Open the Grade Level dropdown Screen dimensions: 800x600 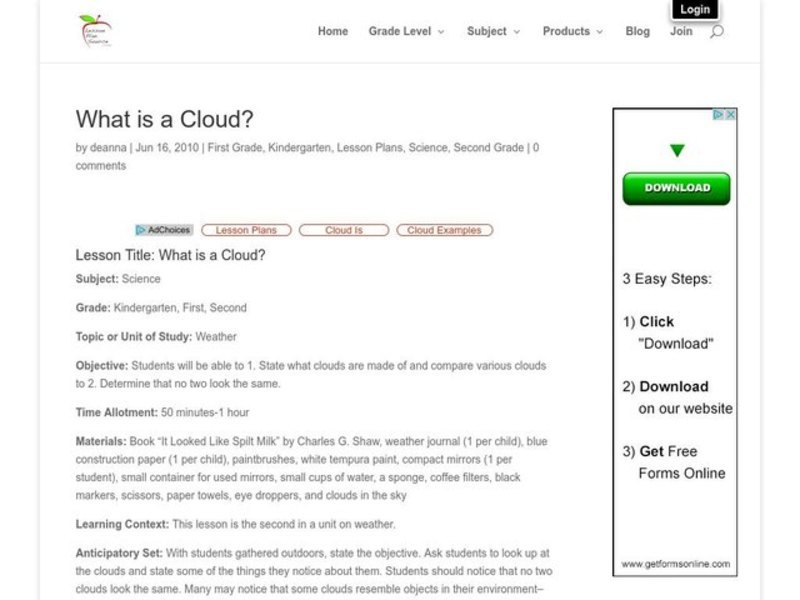click(402, 31)
